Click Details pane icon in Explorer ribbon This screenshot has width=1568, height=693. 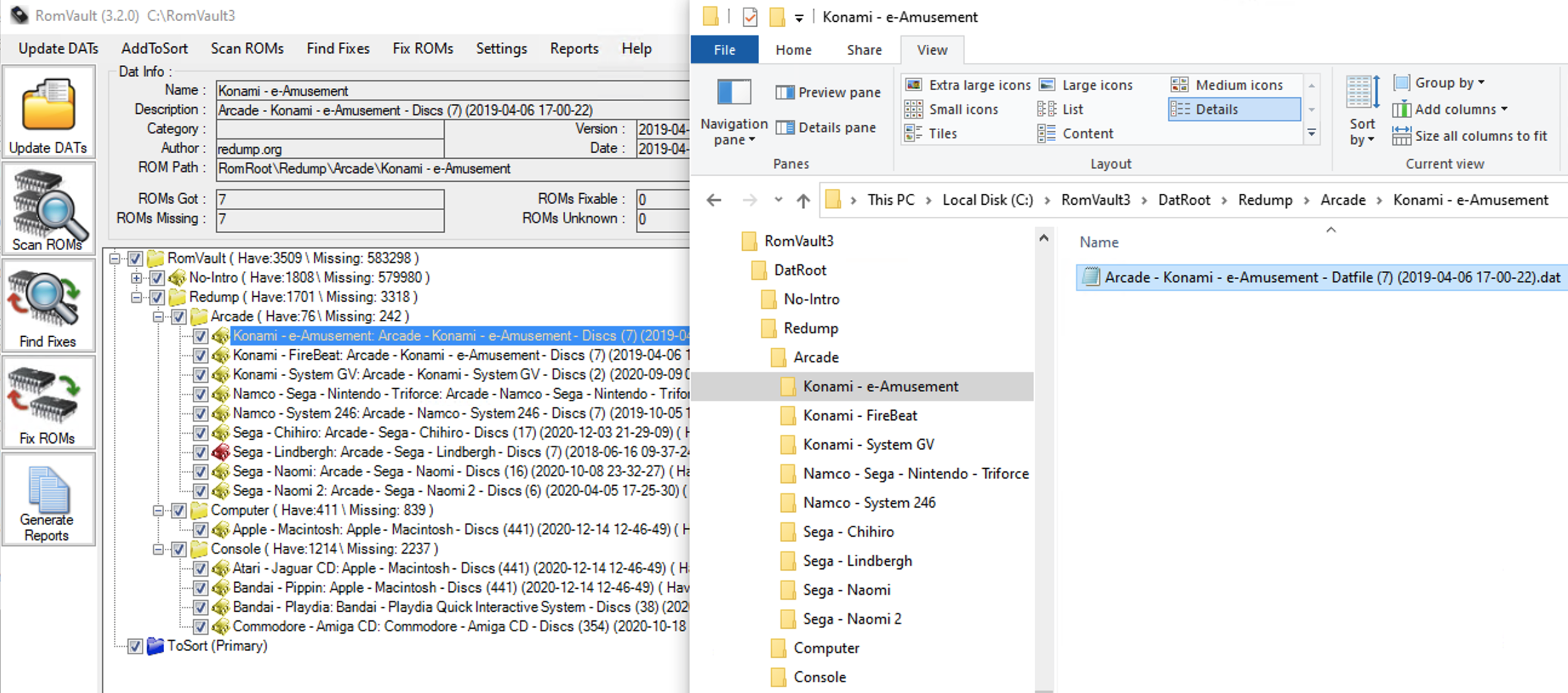pos(785,128)
